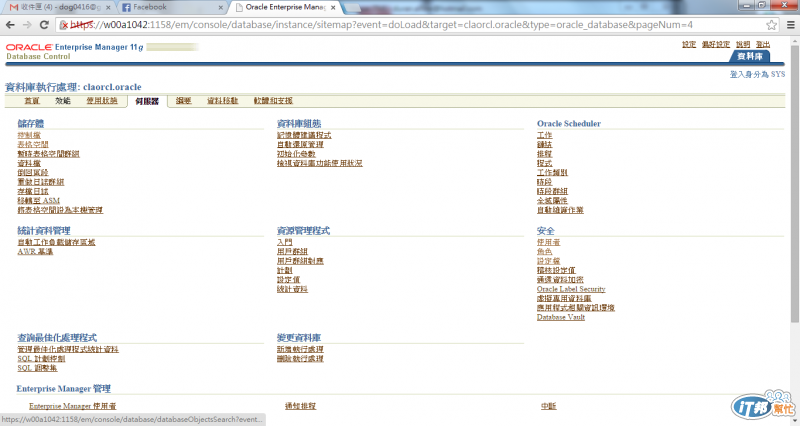Open the 表格空間 link
The width and height of the screenshot is (800, 426).
coord(33,144)
